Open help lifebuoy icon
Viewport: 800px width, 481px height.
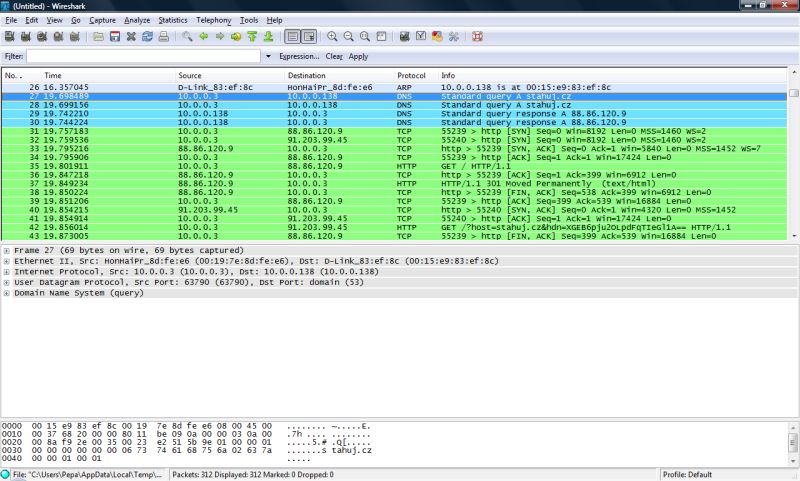click(478, 36)
